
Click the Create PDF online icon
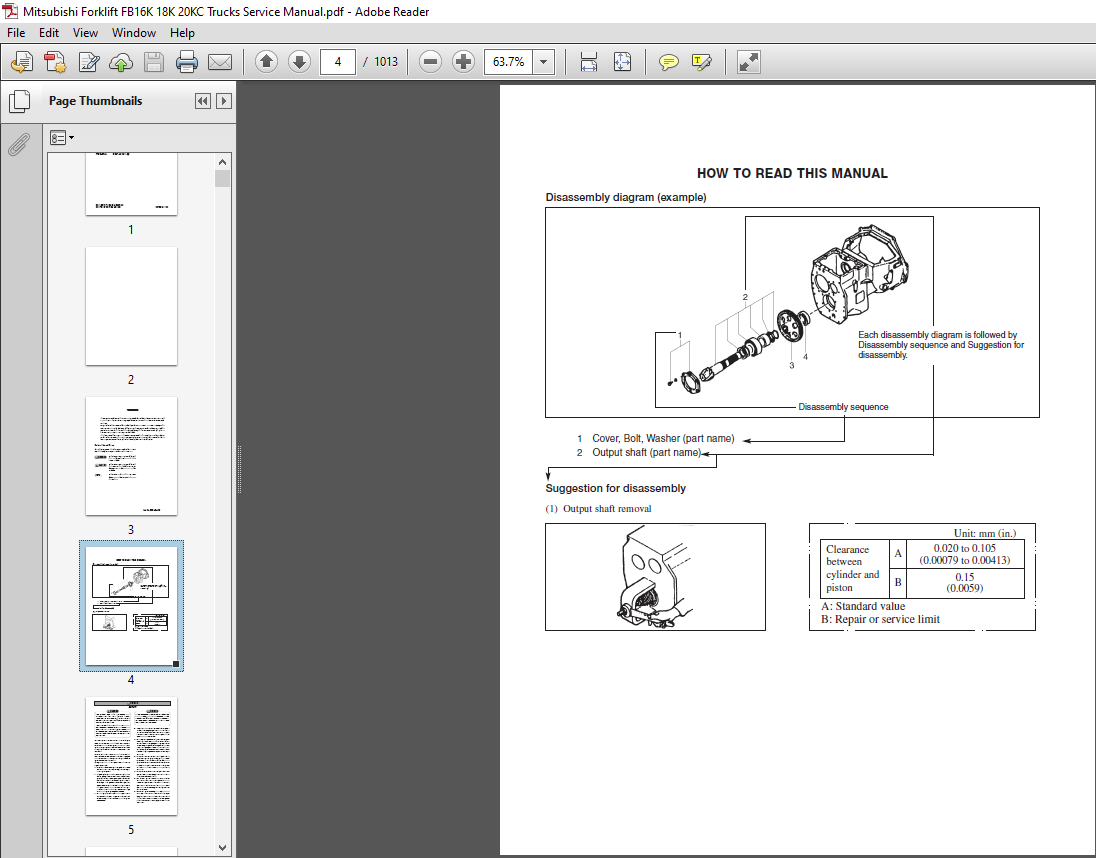pyautogui.click(x=22, y=62)
